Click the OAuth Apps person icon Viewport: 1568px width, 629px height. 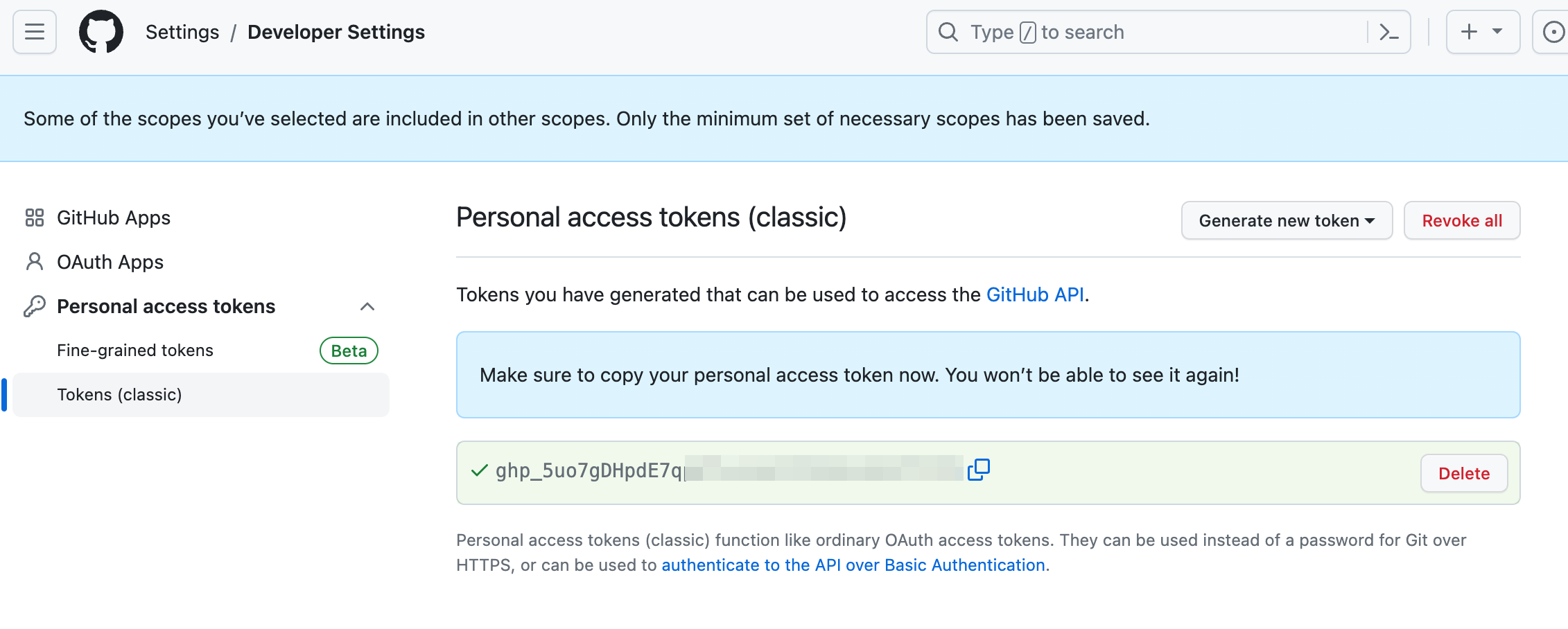coord(34,262)
